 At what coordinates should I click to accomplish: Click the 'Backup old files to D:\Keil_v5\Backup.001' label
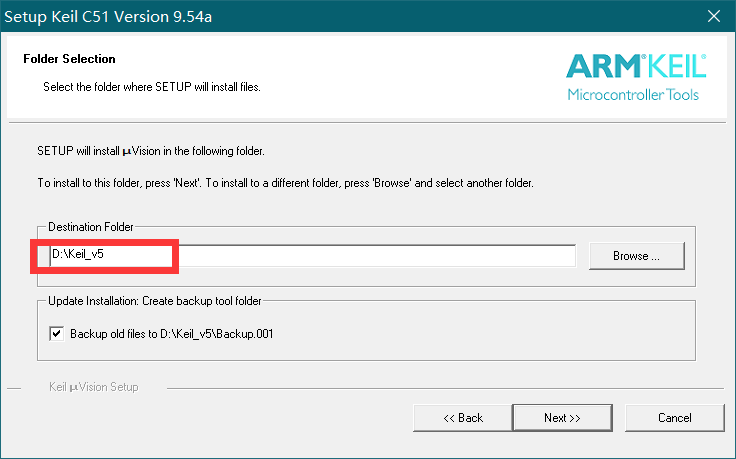(172, 334)
